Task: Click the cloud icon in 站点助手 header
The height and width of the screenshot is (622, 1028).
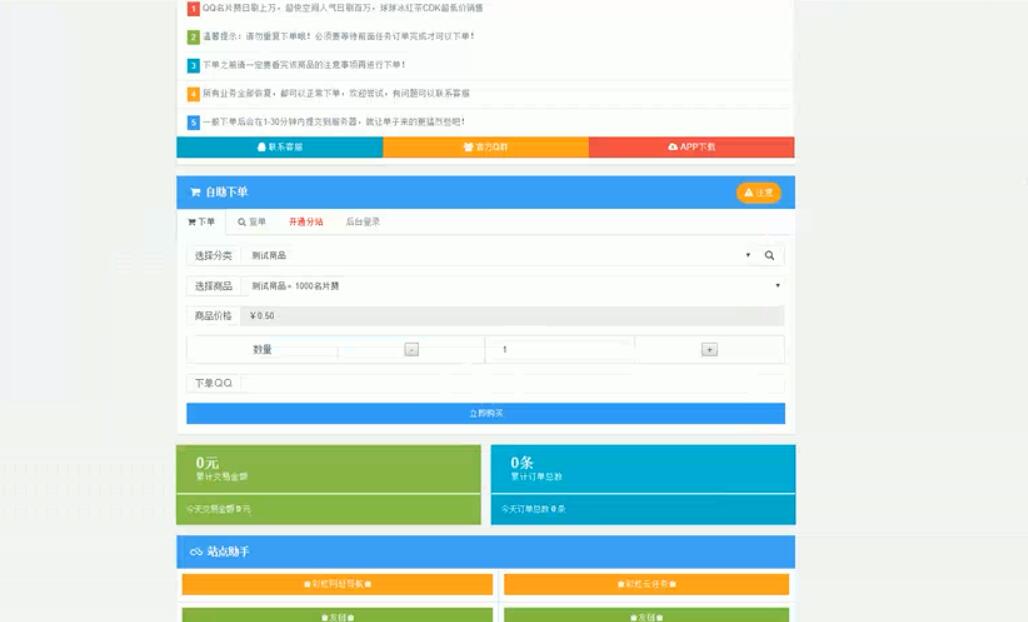Action: pyautogui.click(x=195, y=552)
